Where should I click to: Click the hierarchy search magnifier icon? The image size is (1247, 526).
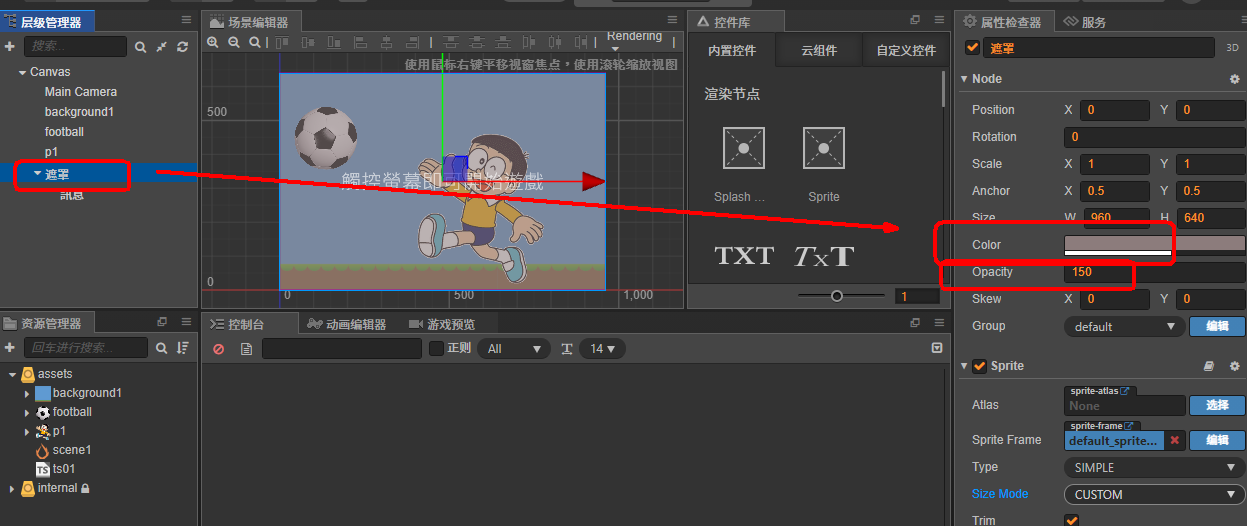pos(141,47)
